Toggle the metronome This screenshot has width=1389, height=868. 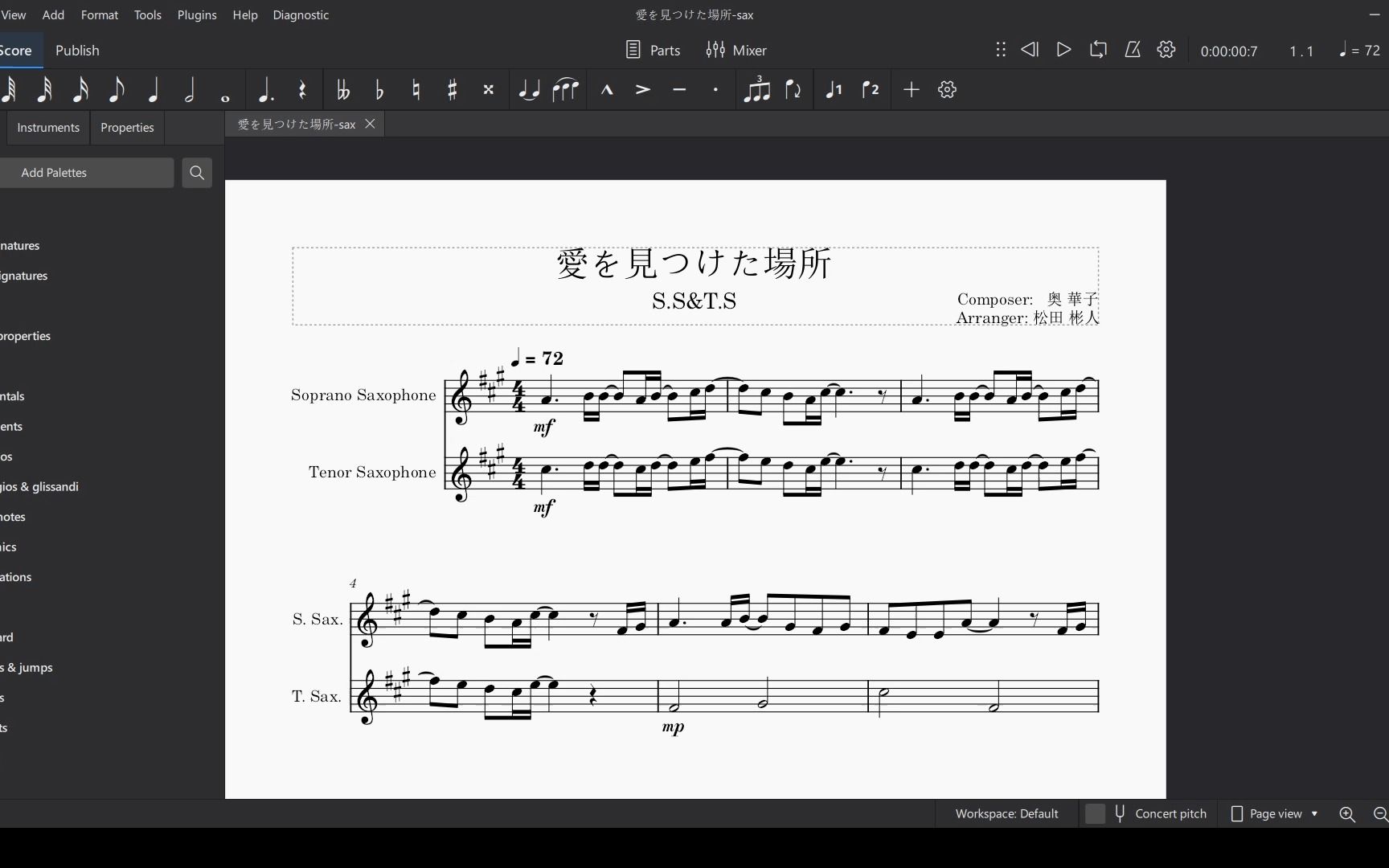pyautogui.click(x=1133, y=50)
